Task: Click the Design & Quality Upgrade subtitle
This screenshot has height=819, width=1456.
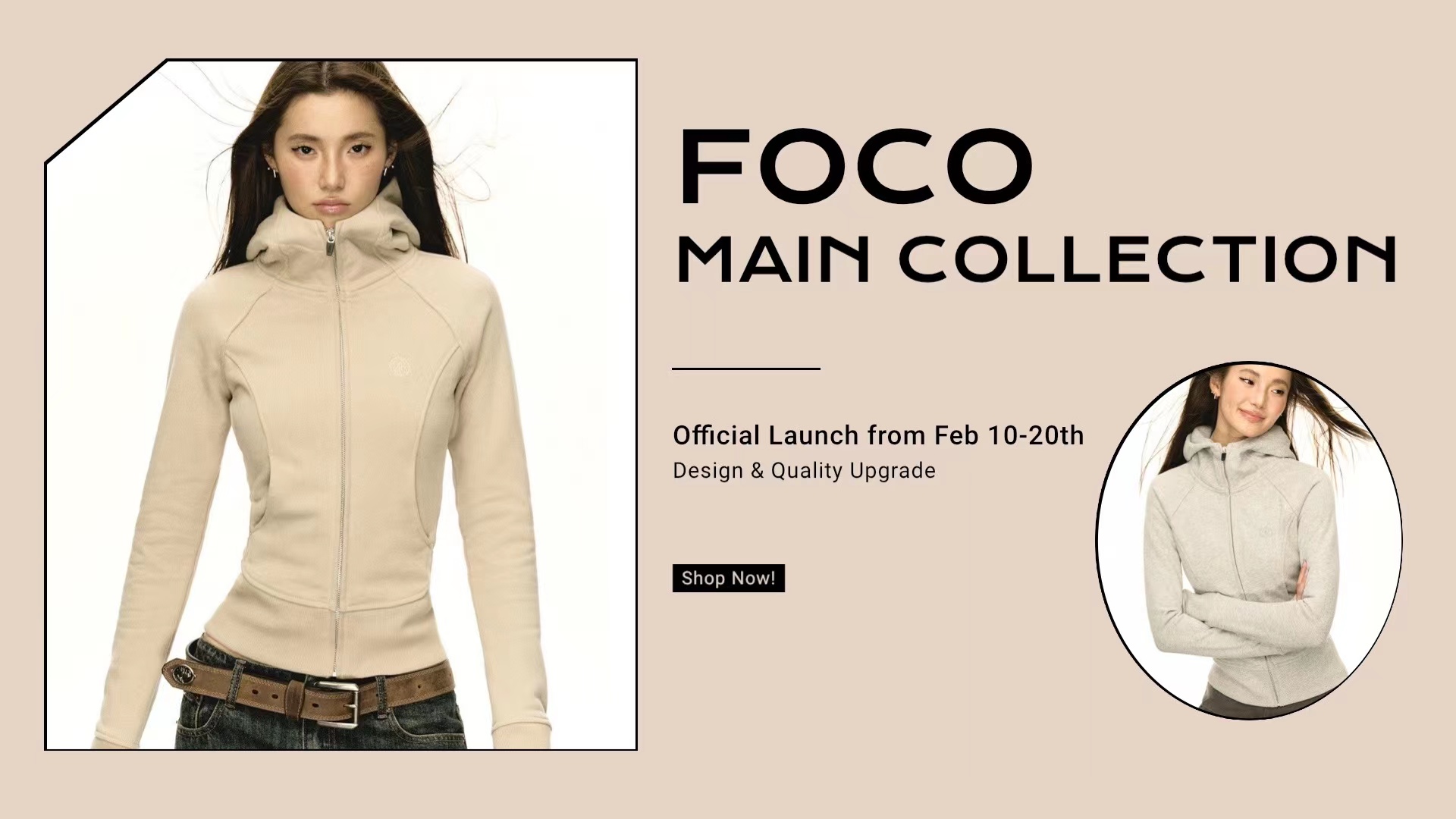Action: 804,470
